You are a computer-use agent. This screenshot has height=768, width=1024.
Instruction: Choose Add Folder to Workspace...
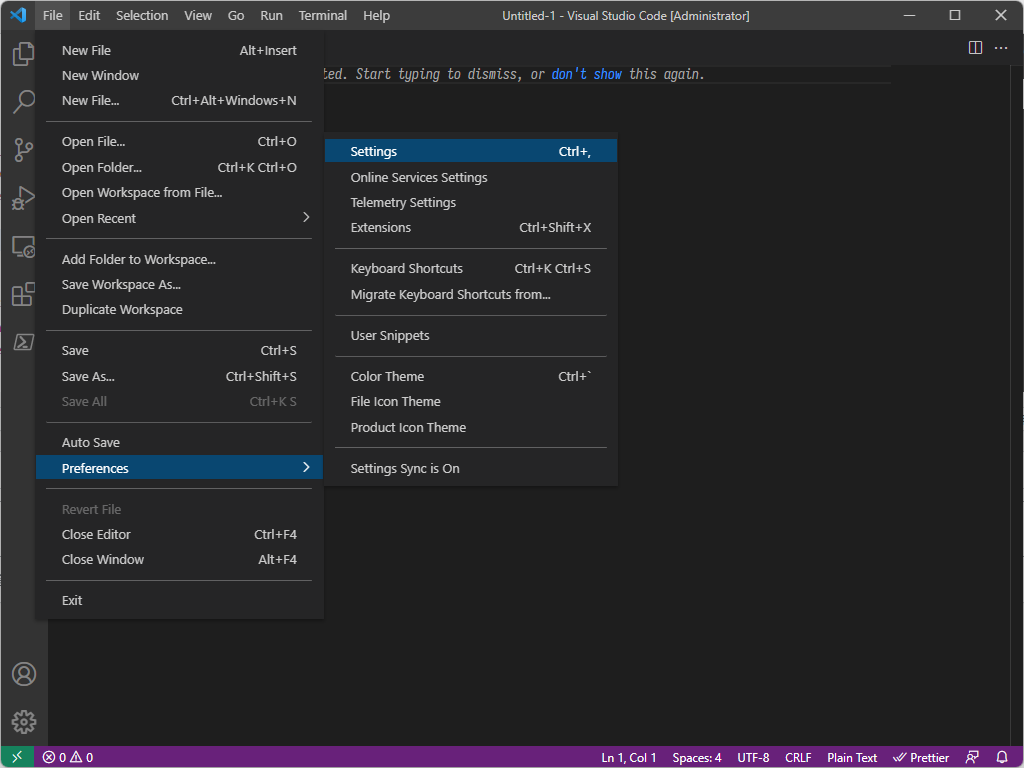tap(179, 259)
